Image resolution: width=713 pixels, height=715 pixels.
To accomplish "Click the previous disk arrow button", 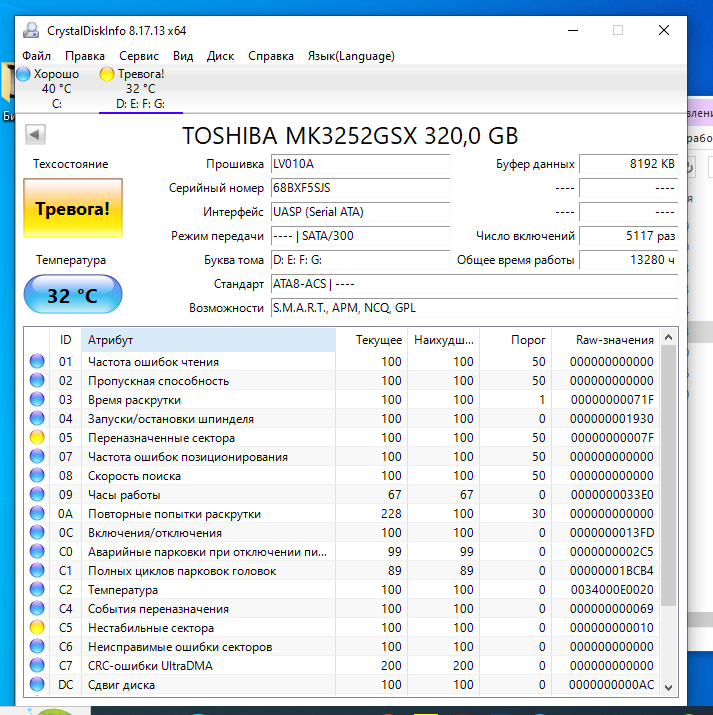I will pyautogui.click(x=35, y=134).
